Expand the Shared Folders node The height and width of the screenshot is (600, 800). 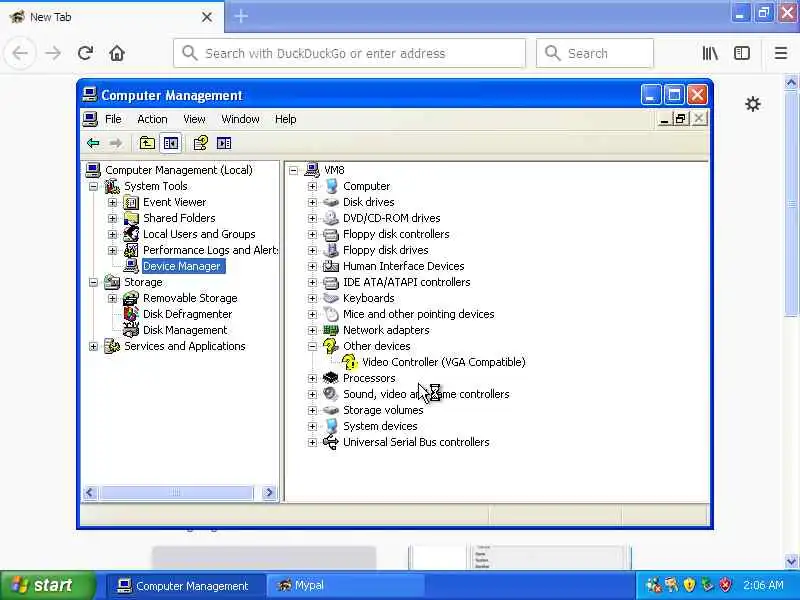pos(112,218)
